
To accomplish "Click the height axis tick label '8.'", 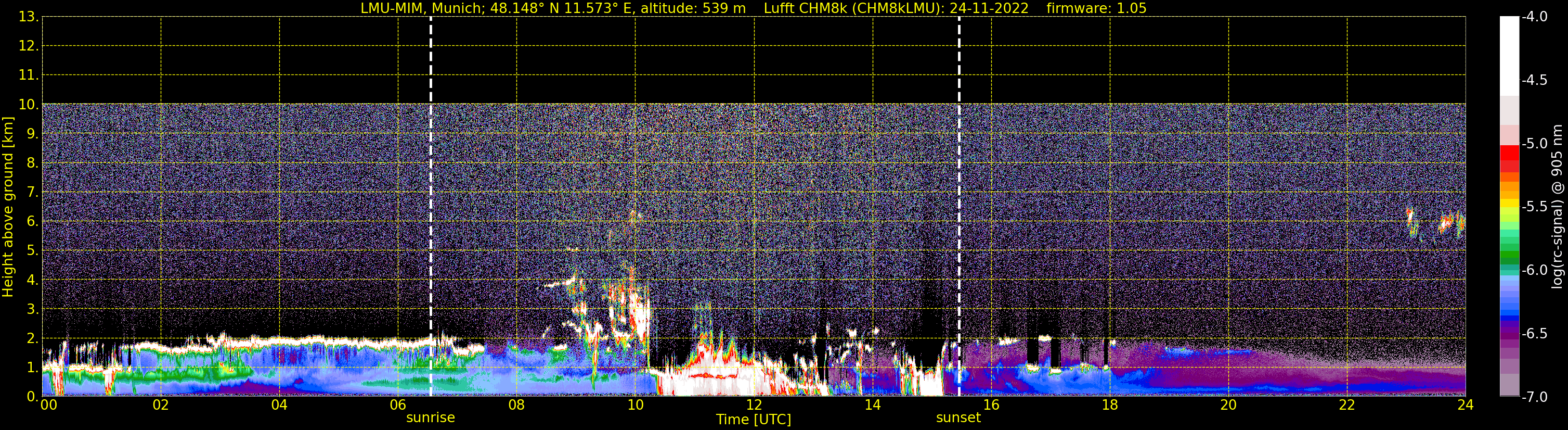I will coord(33,163).
